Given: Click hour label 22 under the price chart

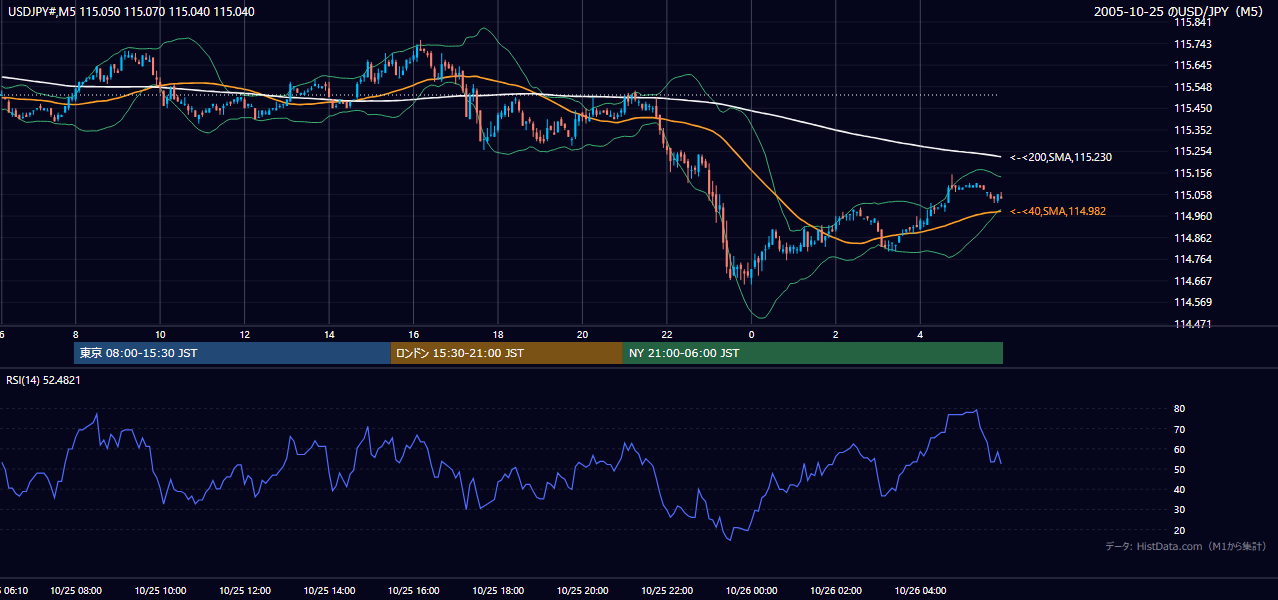Looking at the screenshot, I should click(x=667, y=335).
